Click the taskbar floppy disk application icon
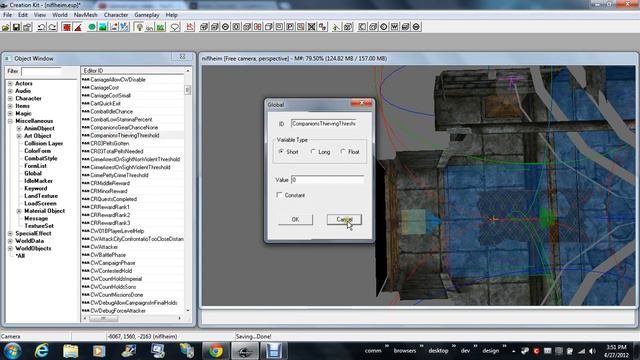 point(273,351)
